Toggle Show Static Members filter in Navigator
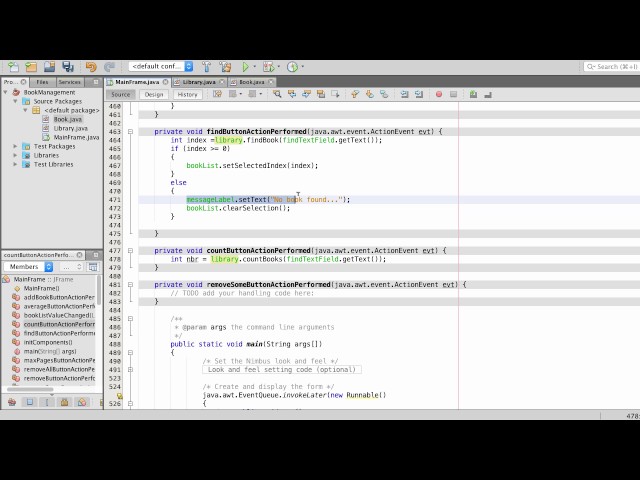Viewport: 640px width, 480px height. (47, 402)
